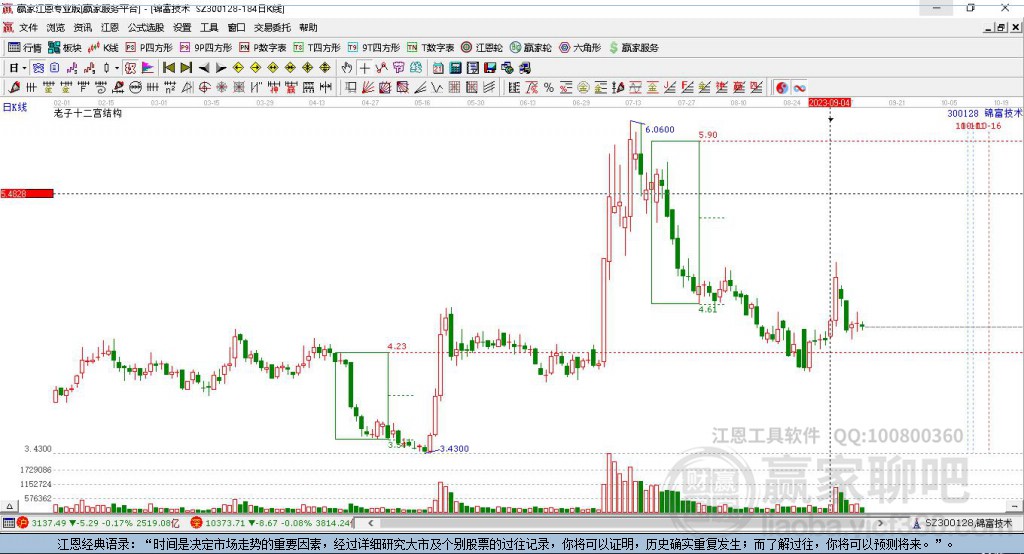Click the 3.4300 low price annotation

pos(454,449)
